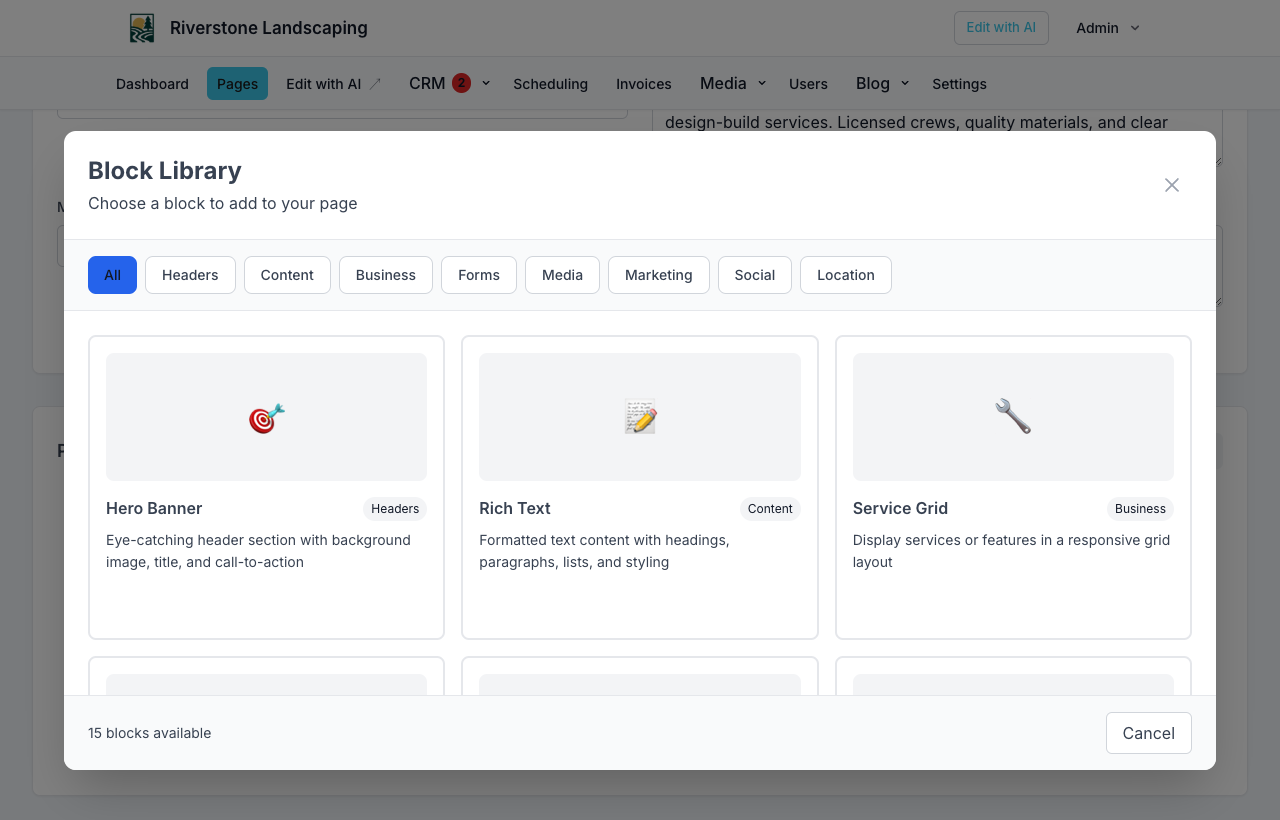Click the Riverstone Landscaping site title
The height and width of the screenshot is (820, 1280).
pyautogui.click(x=269, y=28)
